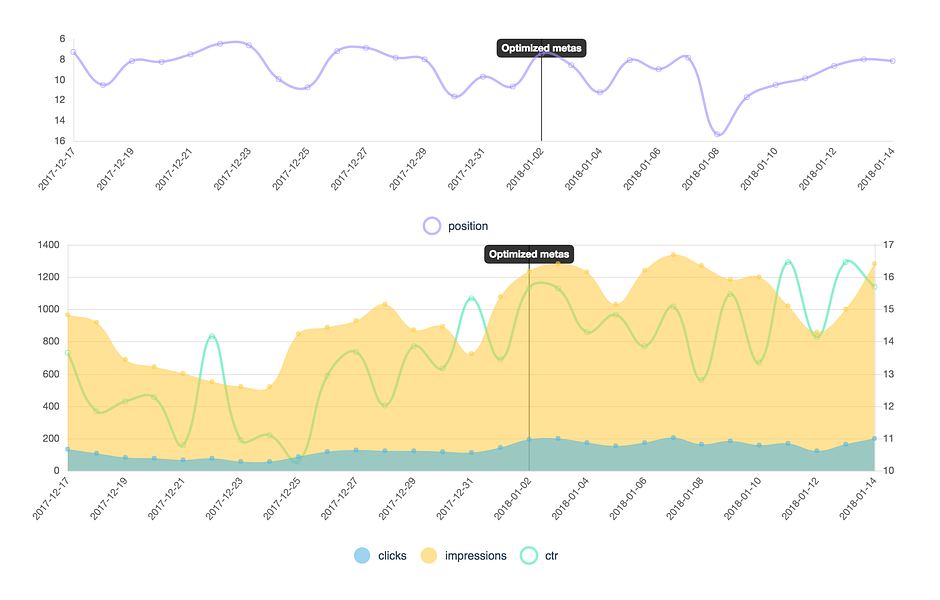Click the position legend text

[468, 226]
